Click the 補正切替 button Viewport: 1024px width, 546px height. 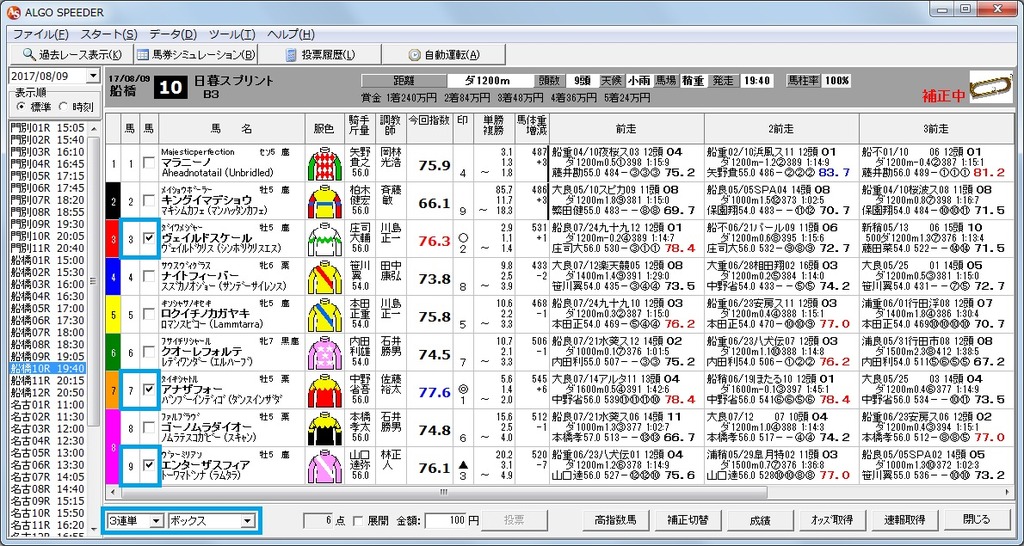[x=688, y=521]
